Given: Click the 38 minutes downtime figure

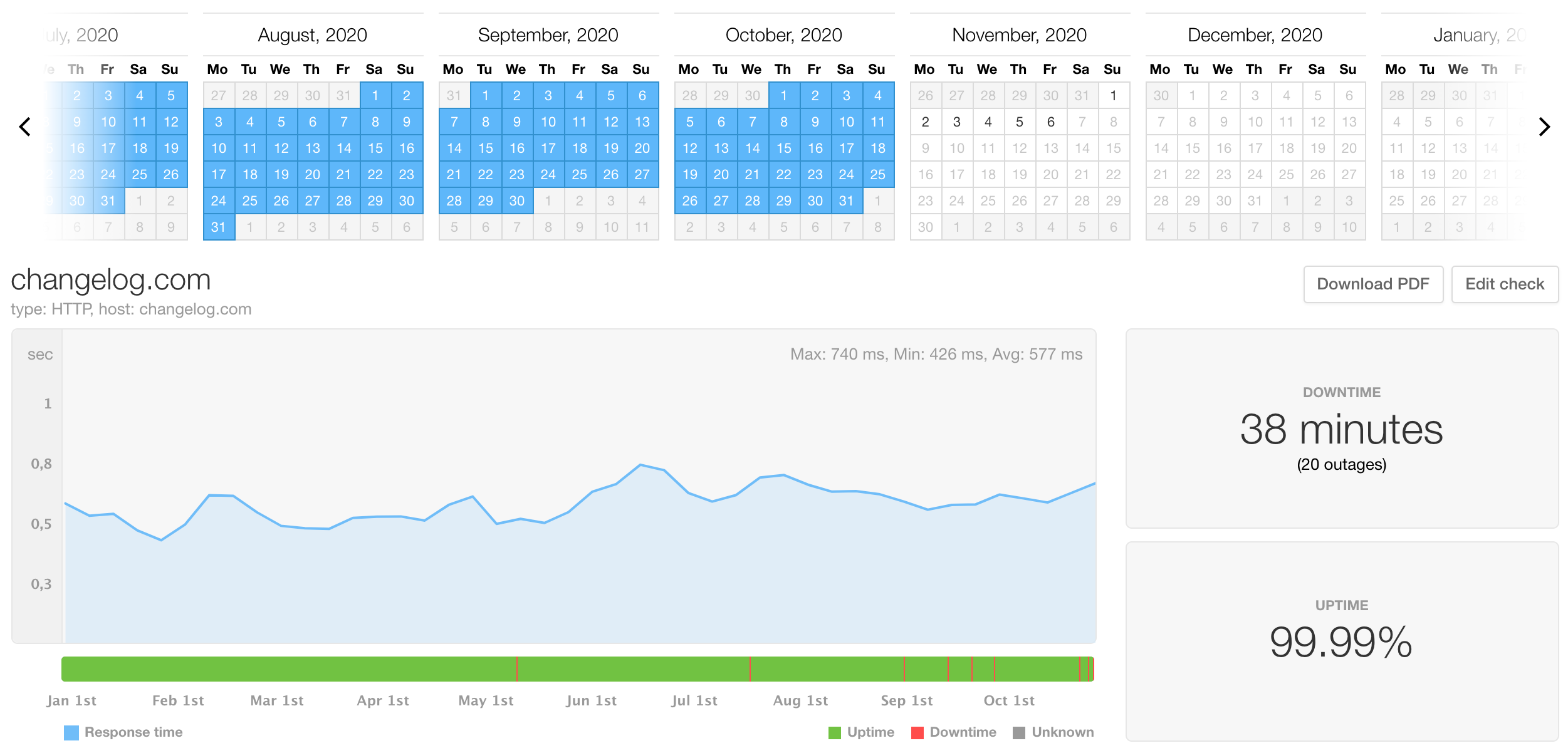Looking at the screenshot, I should click(1342, 430).
